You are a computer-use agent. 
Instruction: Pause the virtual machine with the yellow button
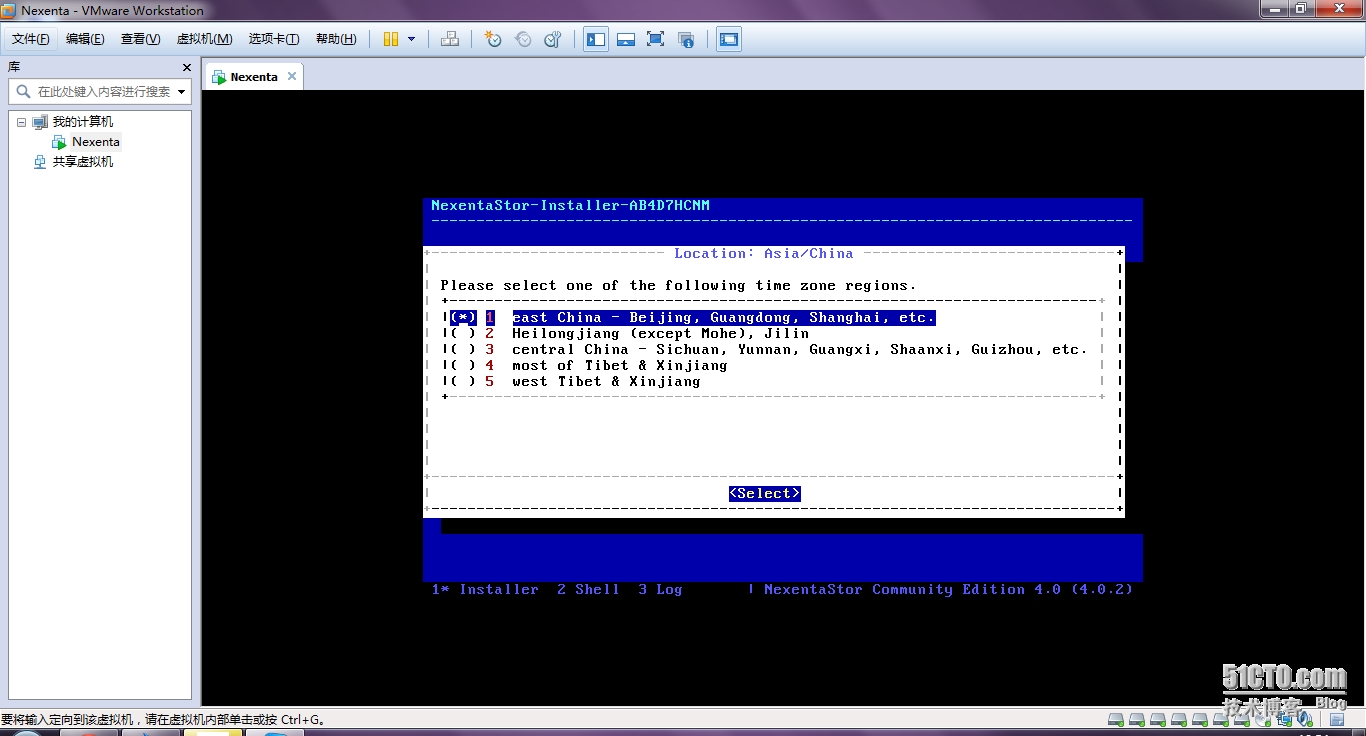click(391, 39)
